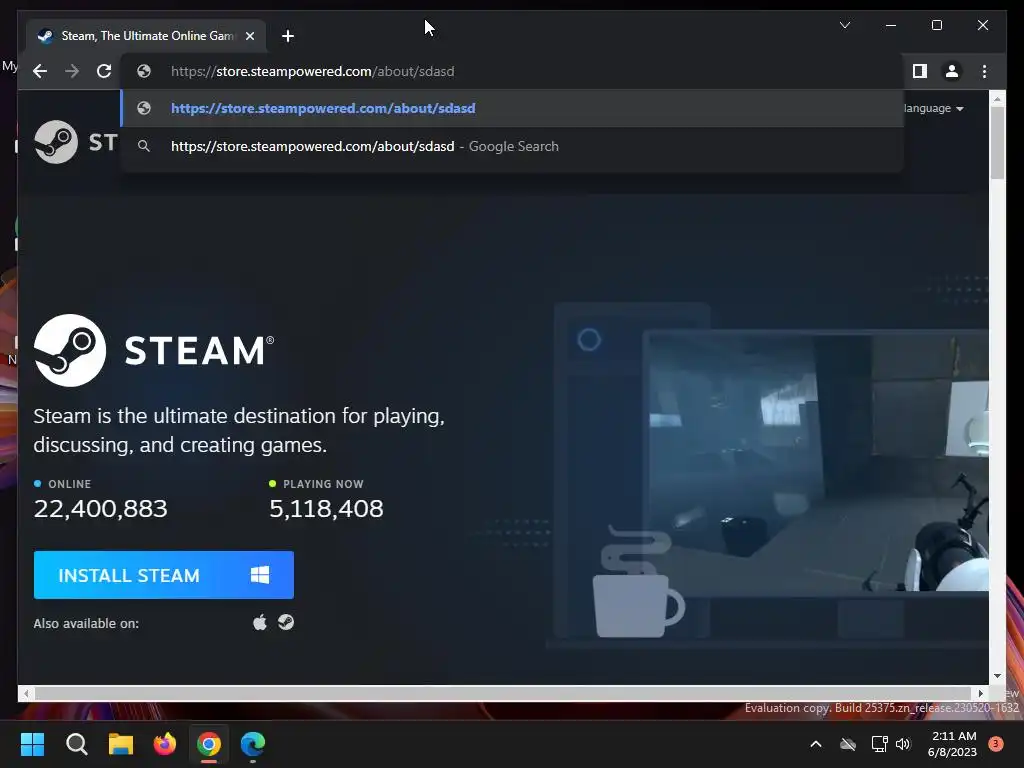Open a new browser tab
Image resolution: width=1024 pixels, height=768 pixels.
(287, 36)
